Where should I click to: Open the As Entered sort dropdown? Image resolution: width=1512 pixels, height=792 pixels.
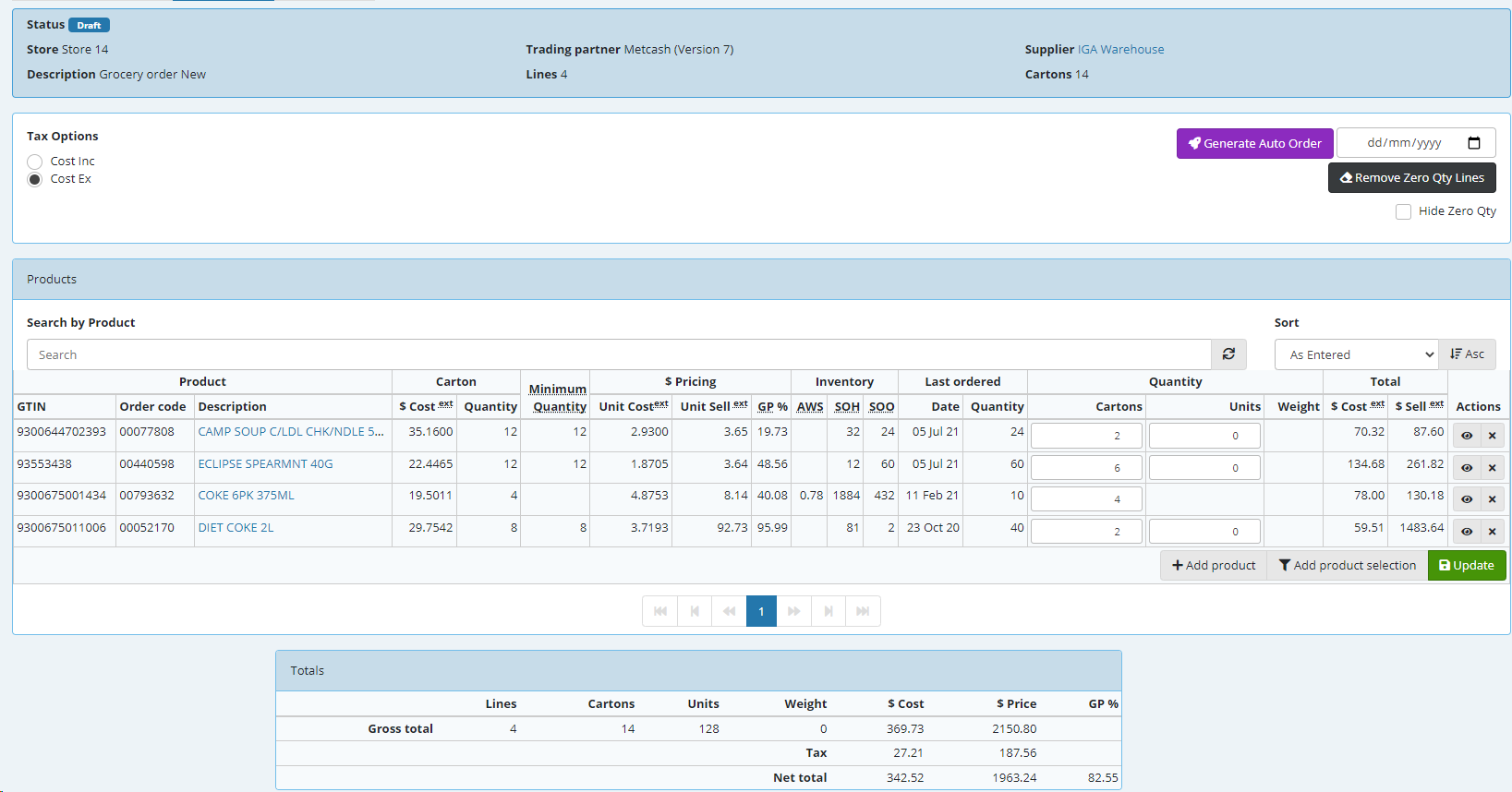point(1356,354)
